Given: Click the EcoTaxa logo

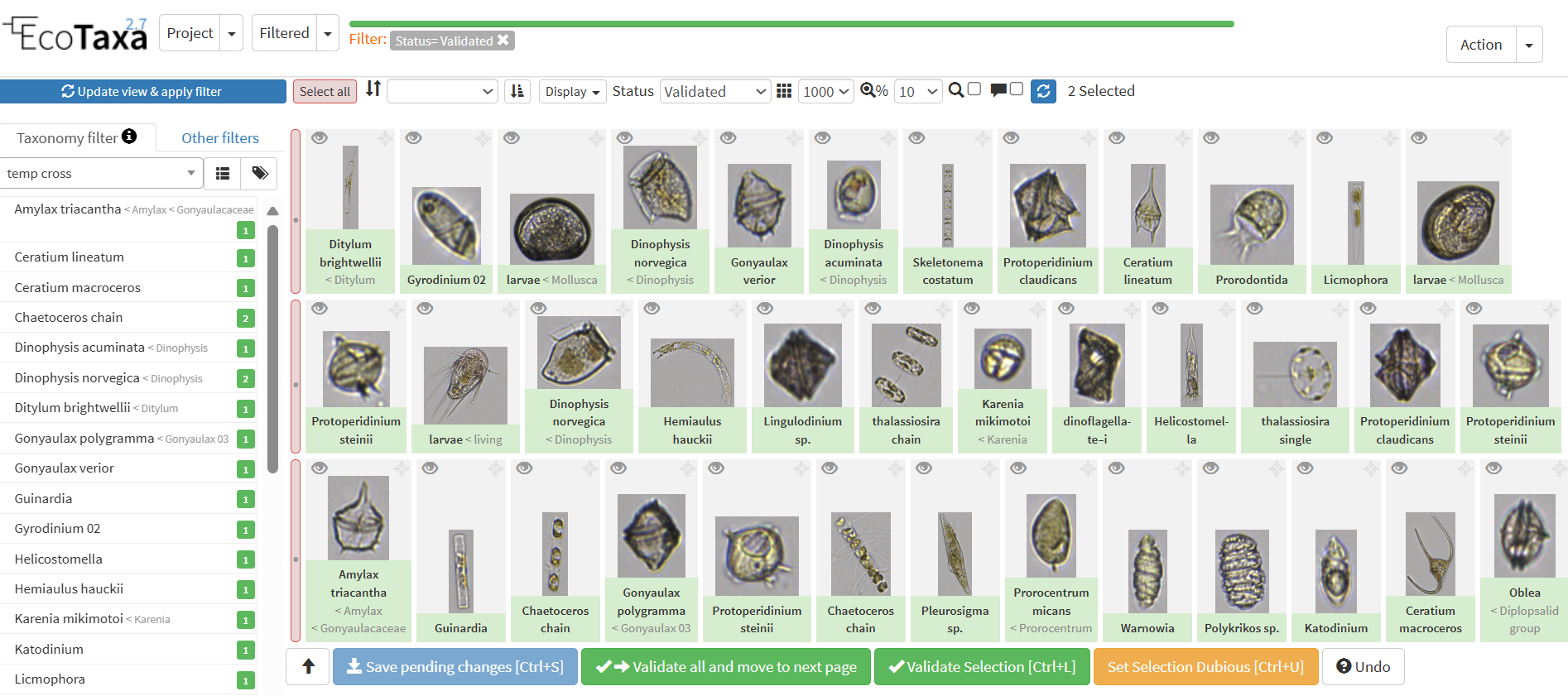Looking at the screenshot, I should [x=76, y=34].
